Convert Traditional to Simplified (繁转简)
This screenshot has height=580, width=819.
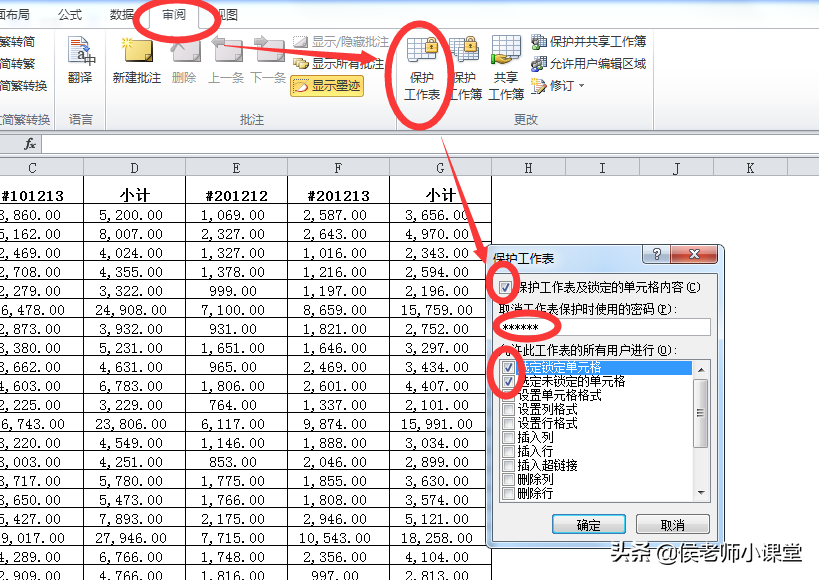tap(17, 42)
